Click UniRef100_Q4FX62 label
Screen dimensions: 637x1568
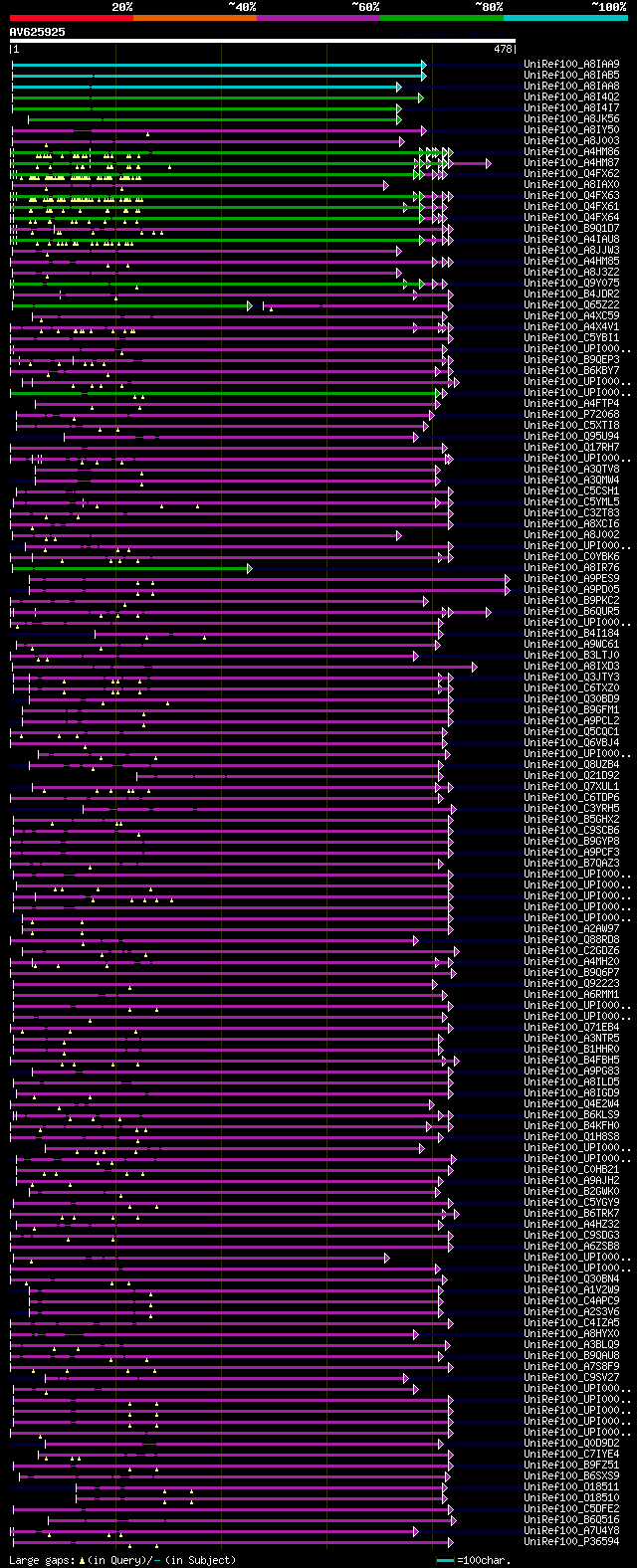pyautogui.click(x=571, y=173)
